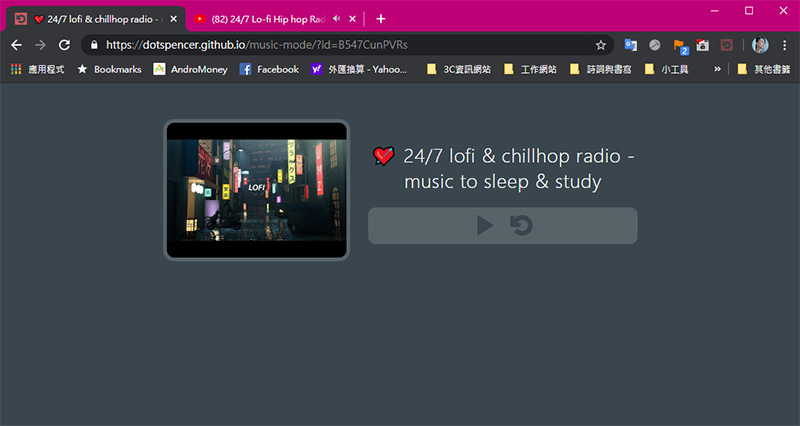Go back to the previous page
This screenshot has width=800, height=426.
coord(16,45)
